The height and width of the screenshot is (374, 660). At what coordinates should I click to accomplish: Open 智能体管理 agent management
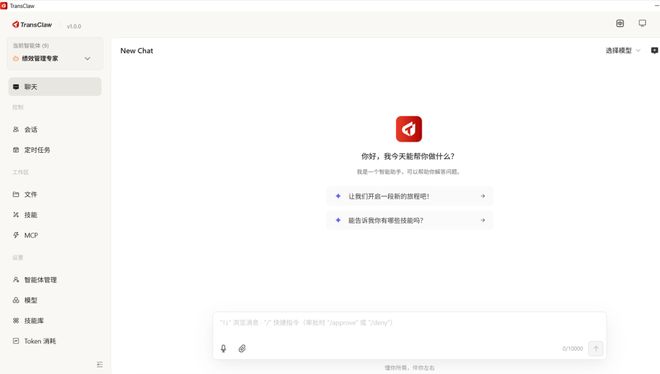(55, 280)
